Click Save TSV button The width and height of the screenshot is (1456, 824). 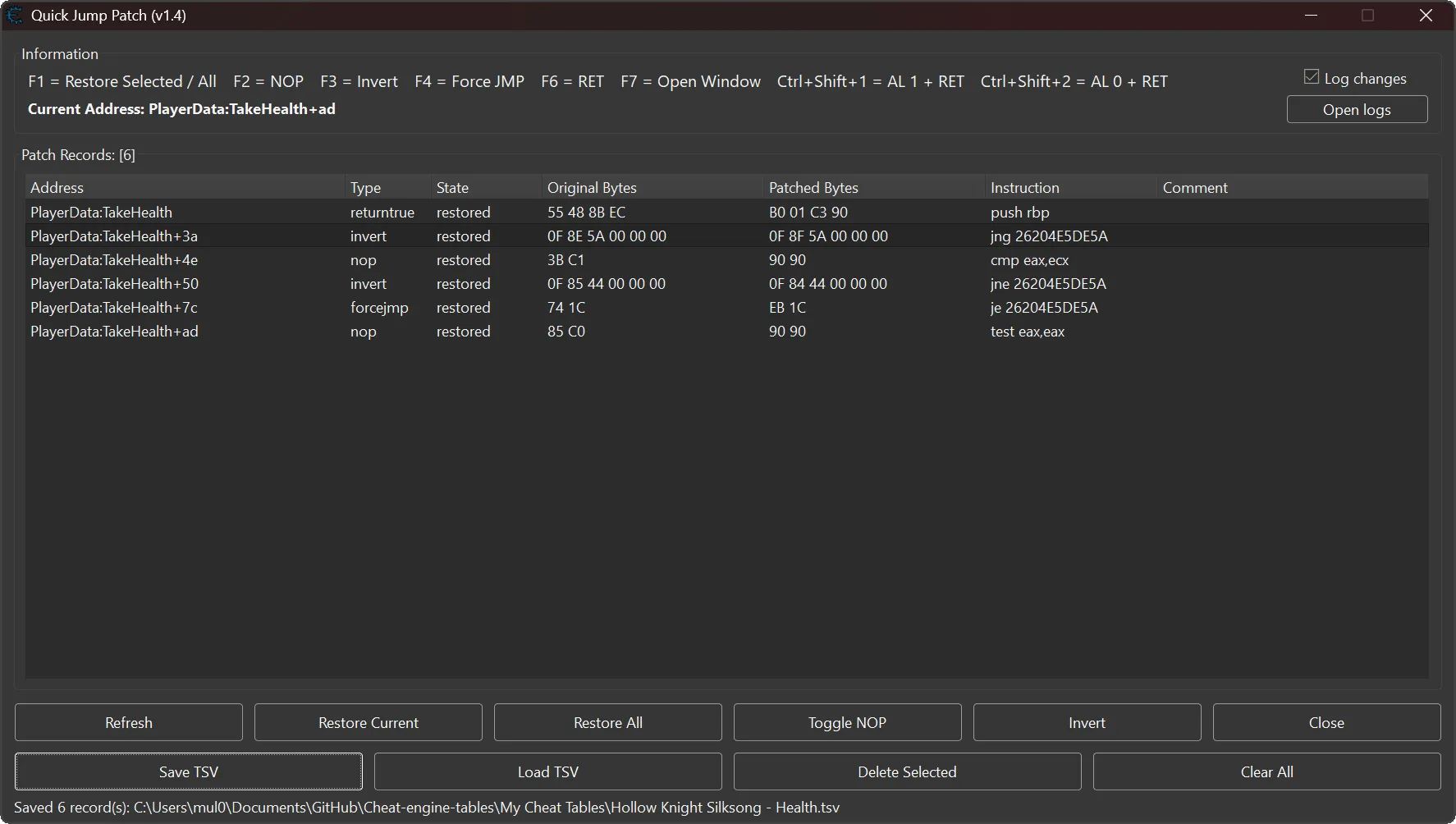click(x=189, y=772)
